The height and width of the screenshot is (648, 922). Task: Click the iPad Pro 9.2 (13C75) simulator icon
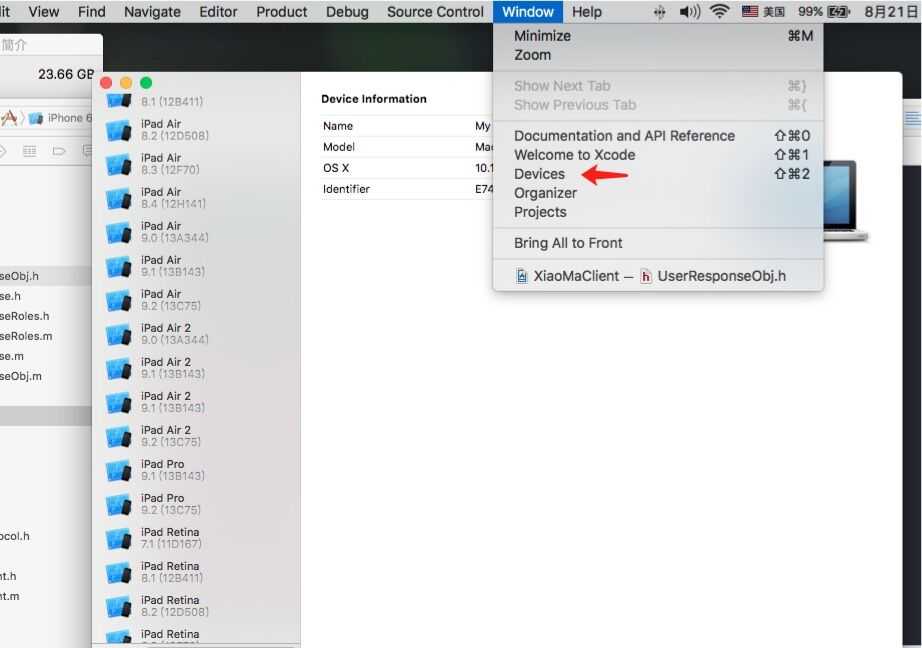pyautogui.click(x=119, y=505)
